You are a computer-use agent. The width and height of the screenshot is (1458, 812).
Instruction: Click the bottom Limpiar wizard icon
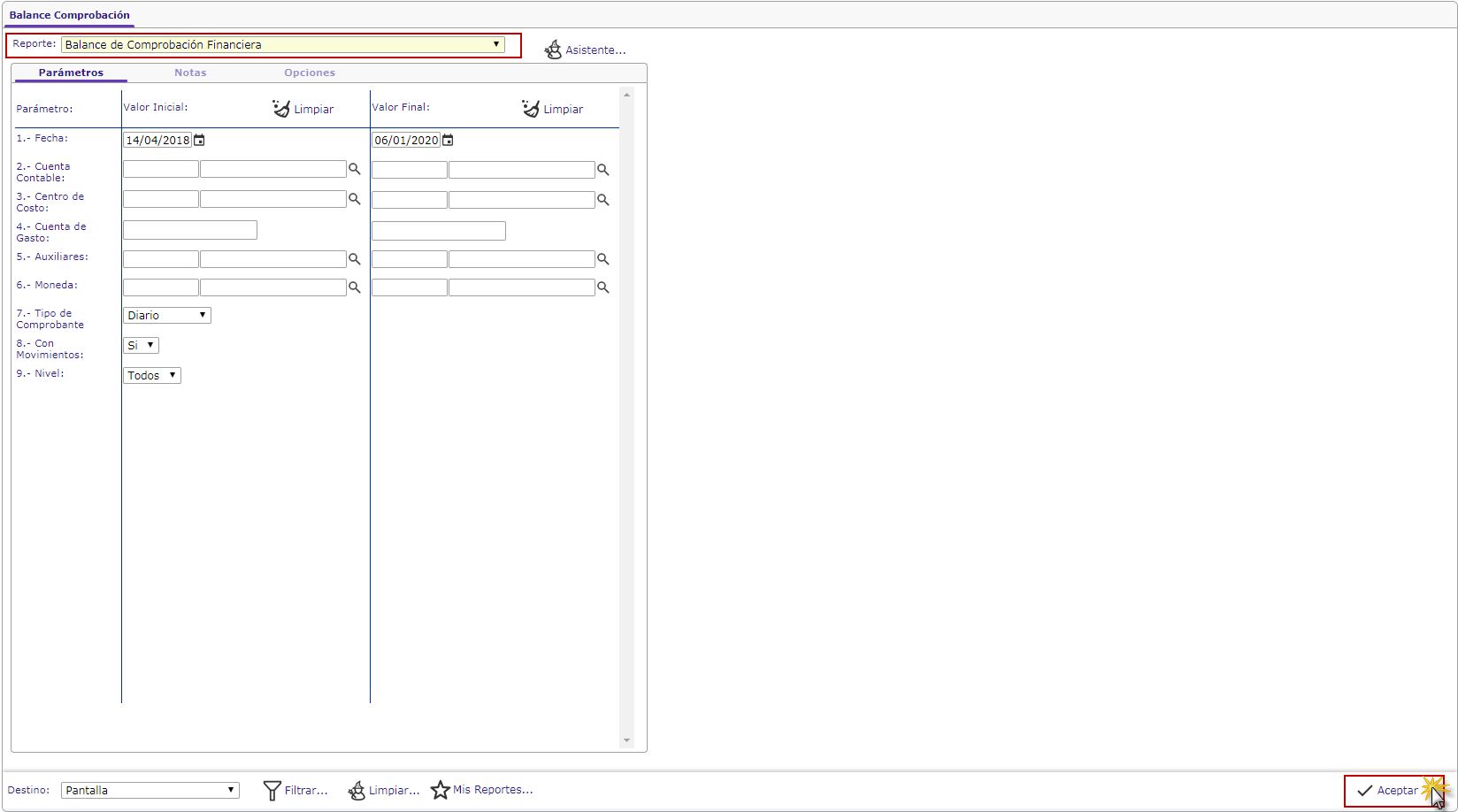click(x=357, y=790)
